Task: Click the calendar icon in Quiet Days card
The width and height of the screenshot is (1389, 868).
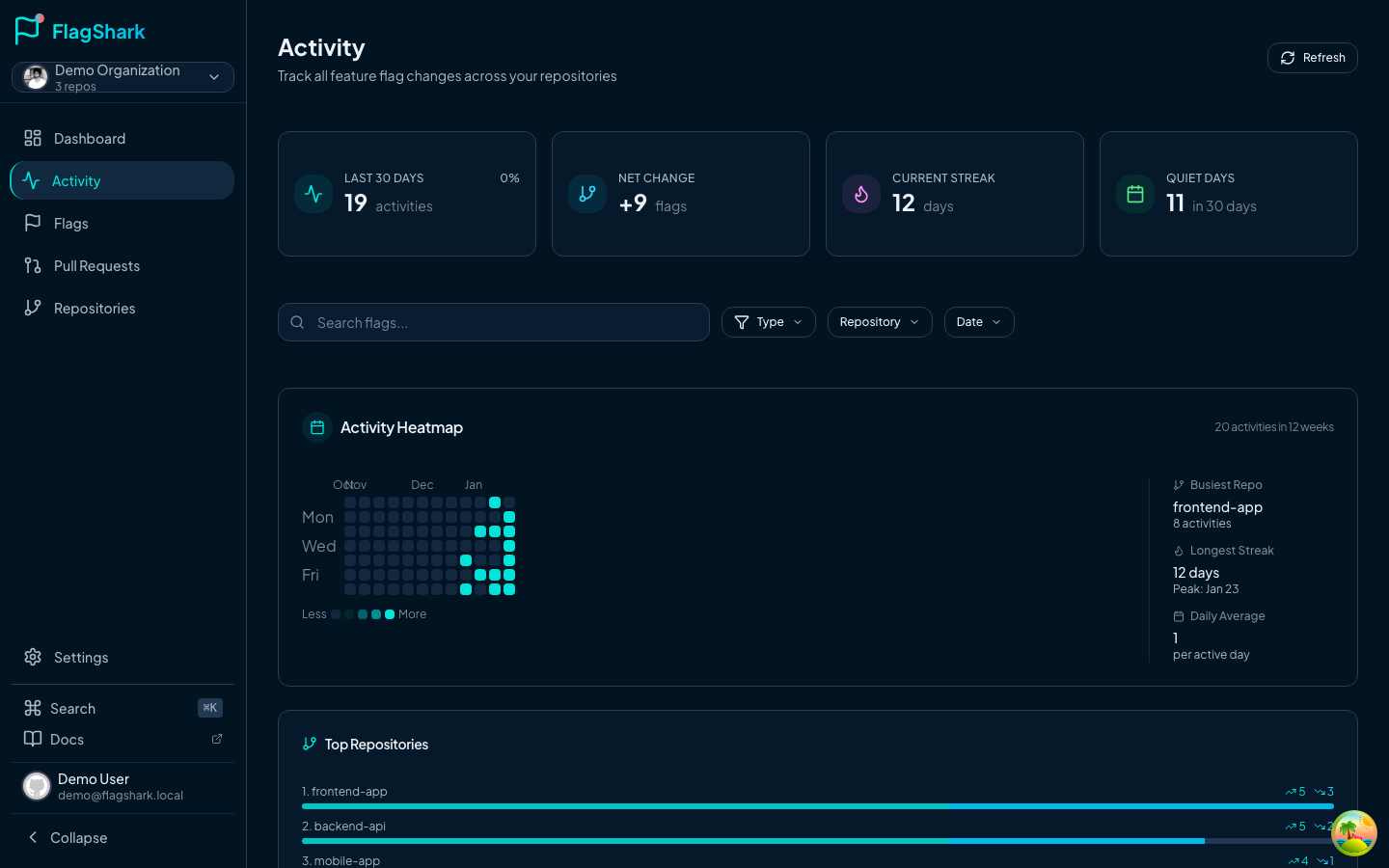Action: pyautogui.click(x=1135, y=194)
